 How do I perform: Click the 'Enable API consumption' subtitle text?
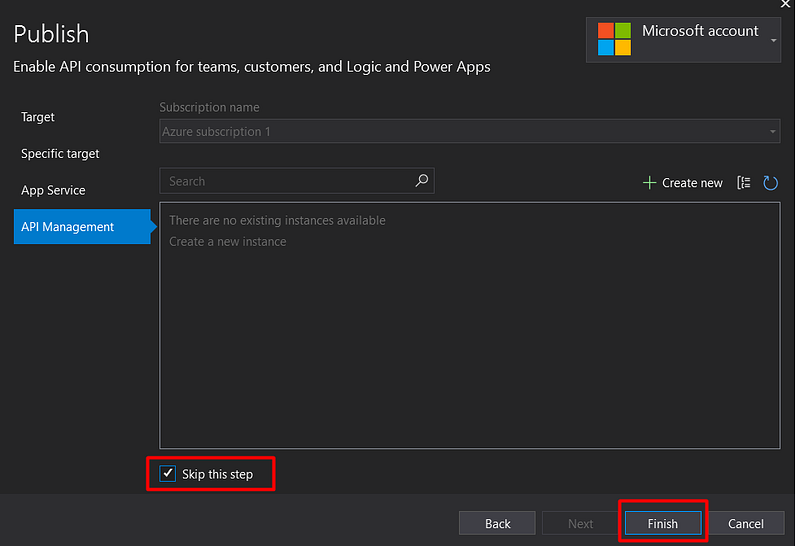point(252,67)
